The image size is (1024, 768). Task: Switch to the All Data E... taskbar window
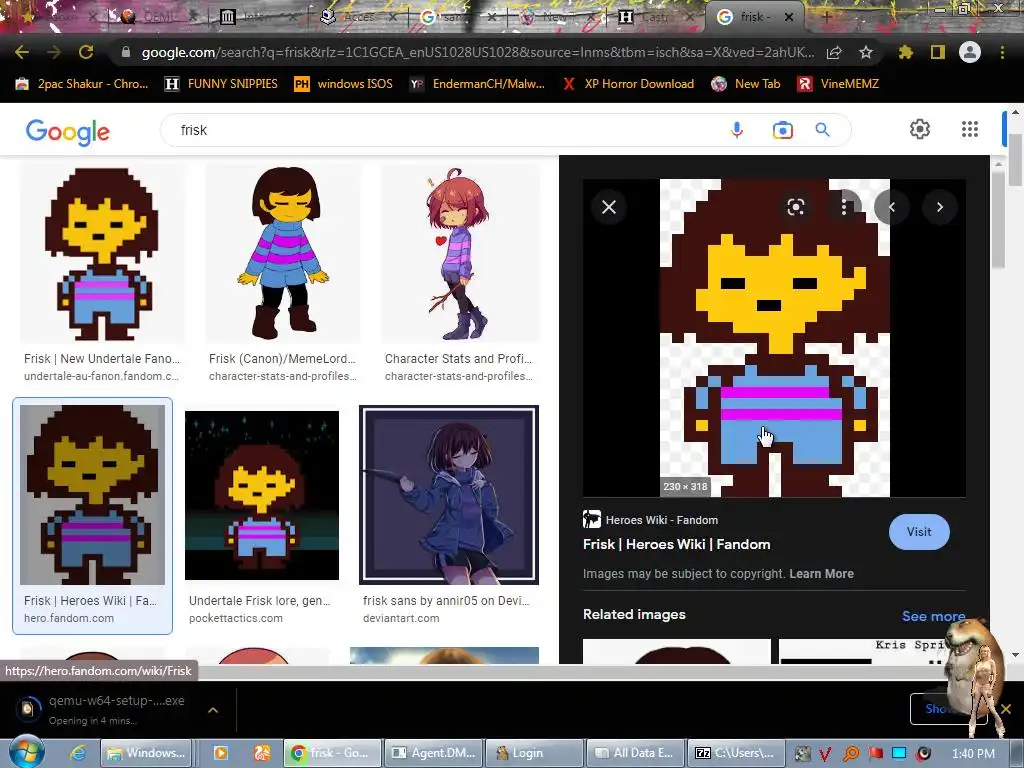pos(635,753)
